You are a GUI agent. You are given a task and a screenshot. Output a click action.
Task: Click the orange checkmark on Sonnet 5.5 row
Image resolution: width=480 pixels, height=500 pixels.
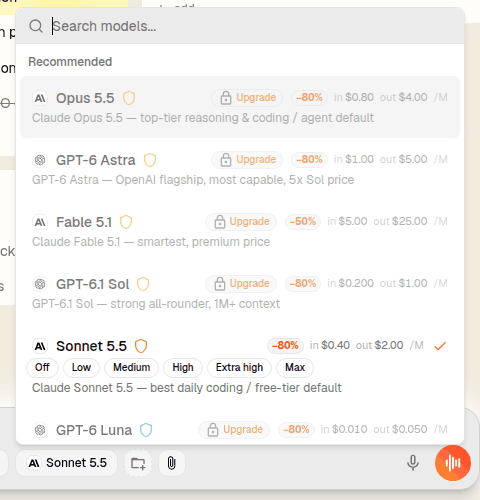click(440, 346)
